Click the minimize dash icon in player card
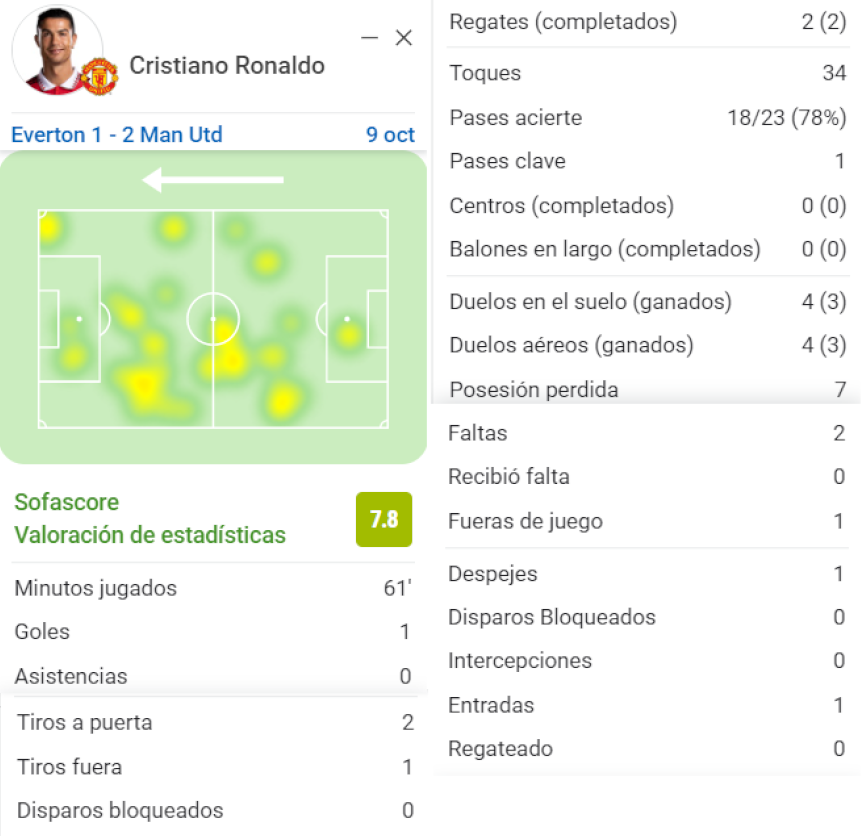Image resolution: width=867 pixels, height=836 pixels. 369,38
